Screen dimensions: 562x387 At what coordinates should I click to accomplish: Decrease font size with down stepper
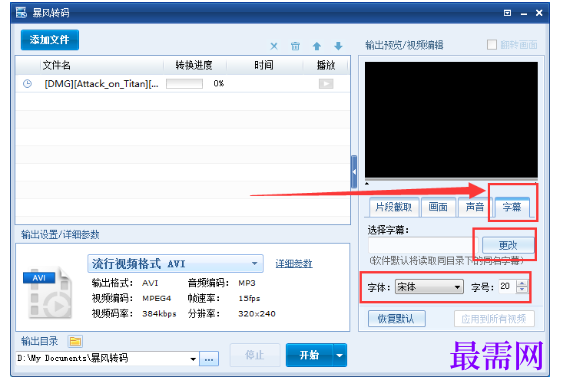point(522,290)
